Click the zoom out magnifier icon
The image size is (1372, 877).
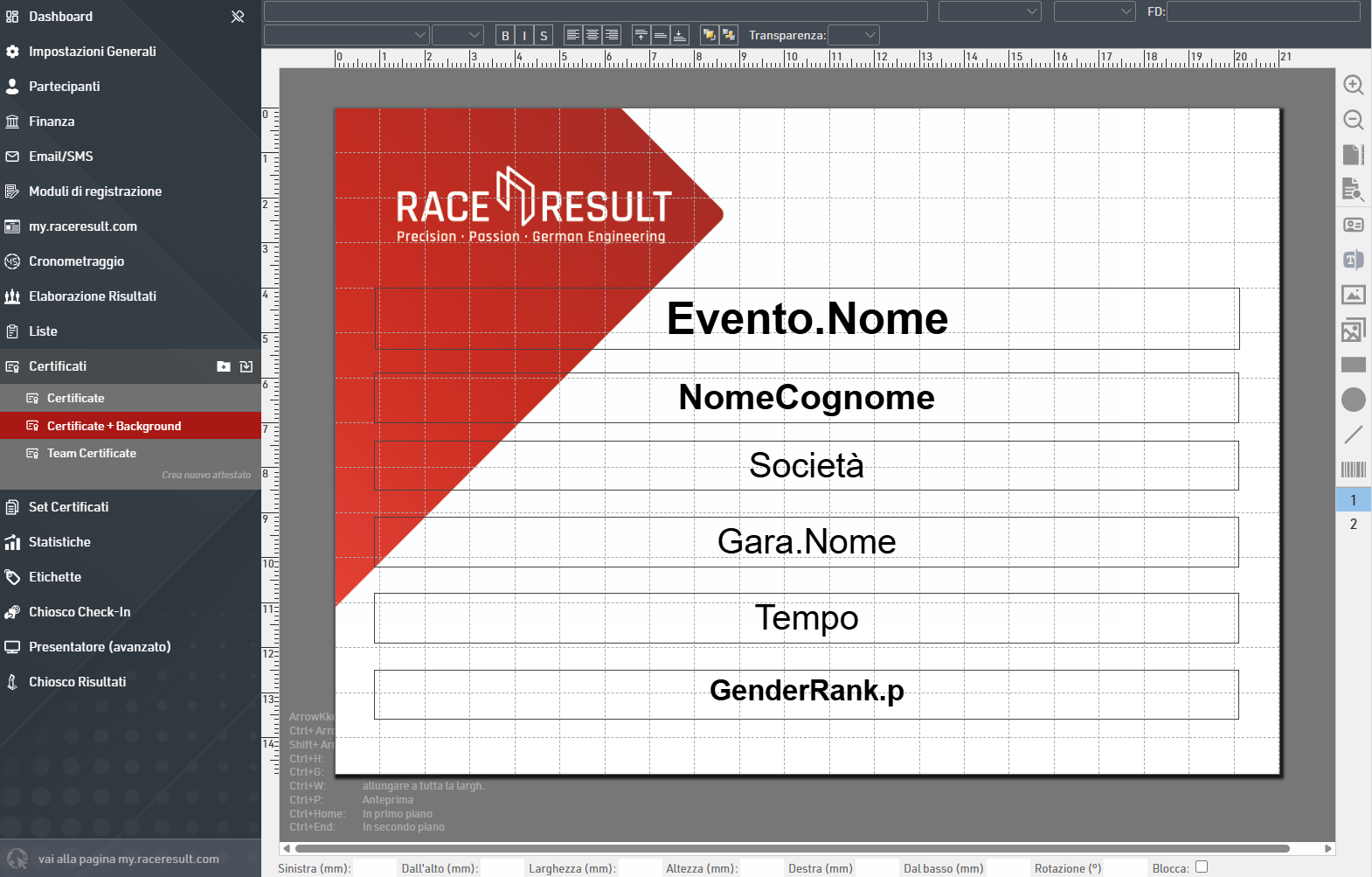pos(1353,120)
